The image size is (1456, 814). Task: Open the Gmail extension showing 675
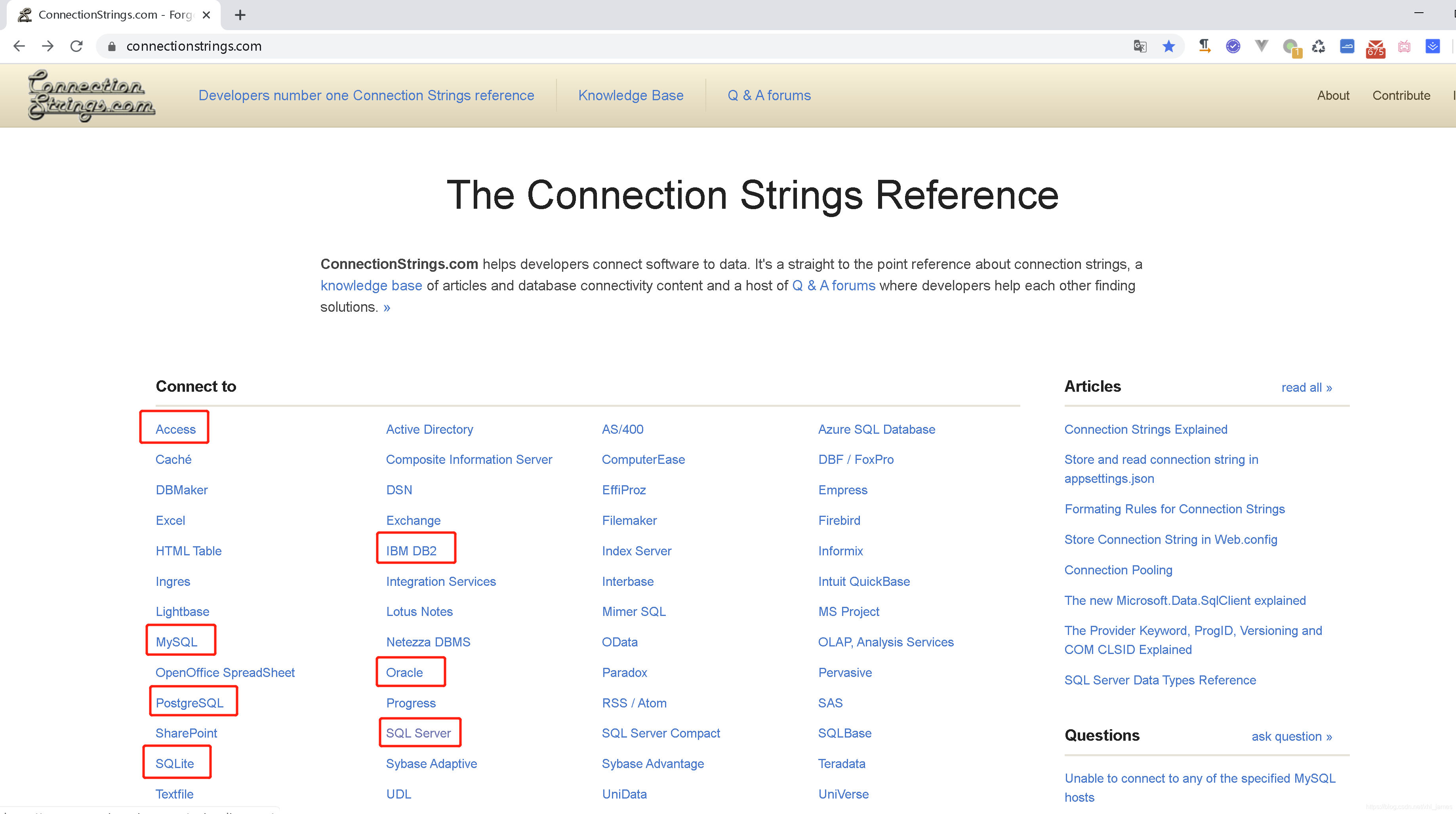pos(1375,48)
